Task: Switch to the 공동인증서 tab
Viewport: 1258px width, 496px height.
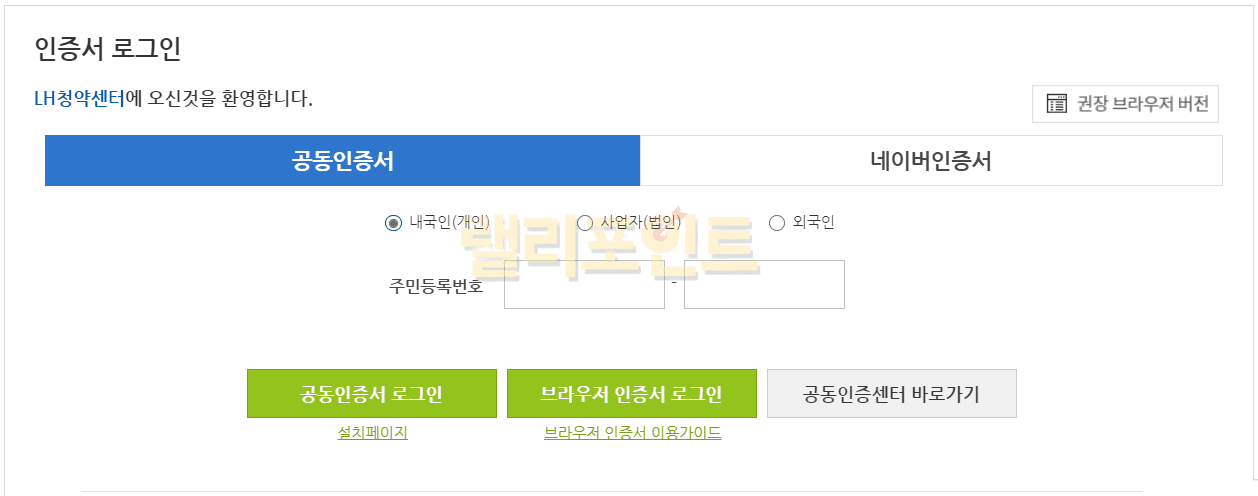Action: click(342, 161)
